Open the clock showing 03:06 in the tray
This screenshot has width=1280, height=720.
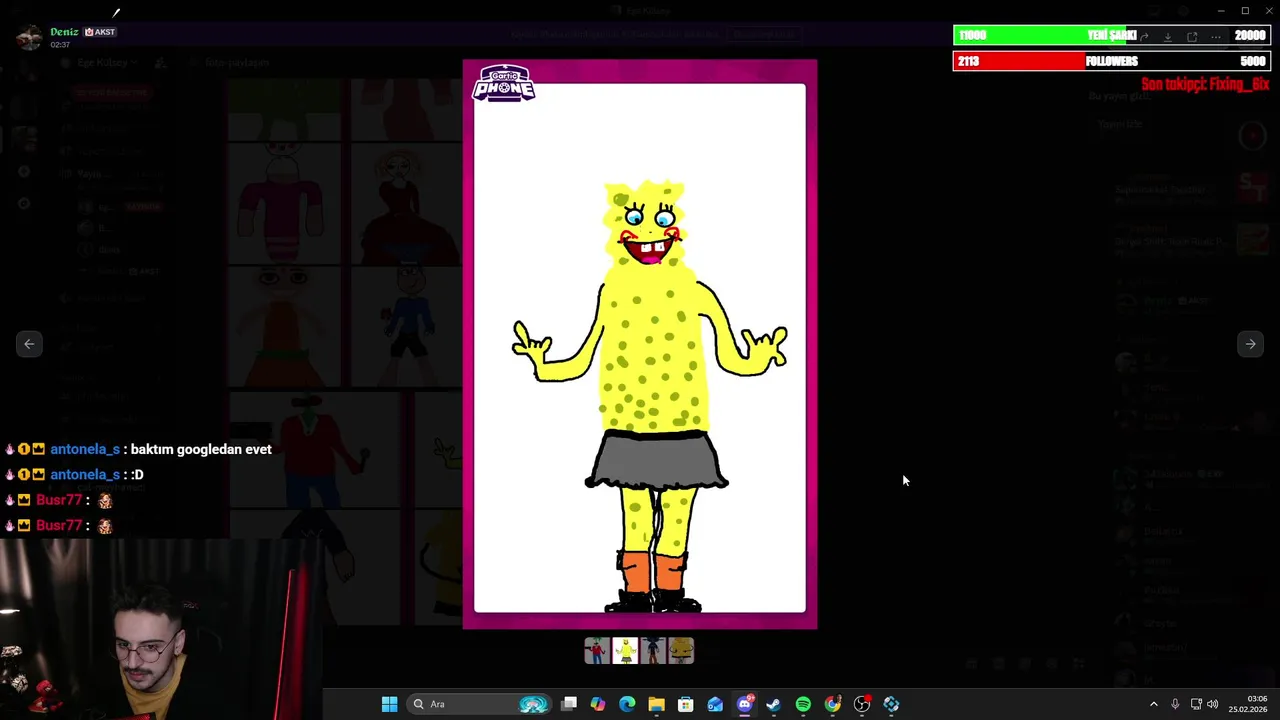[1248, 704]
